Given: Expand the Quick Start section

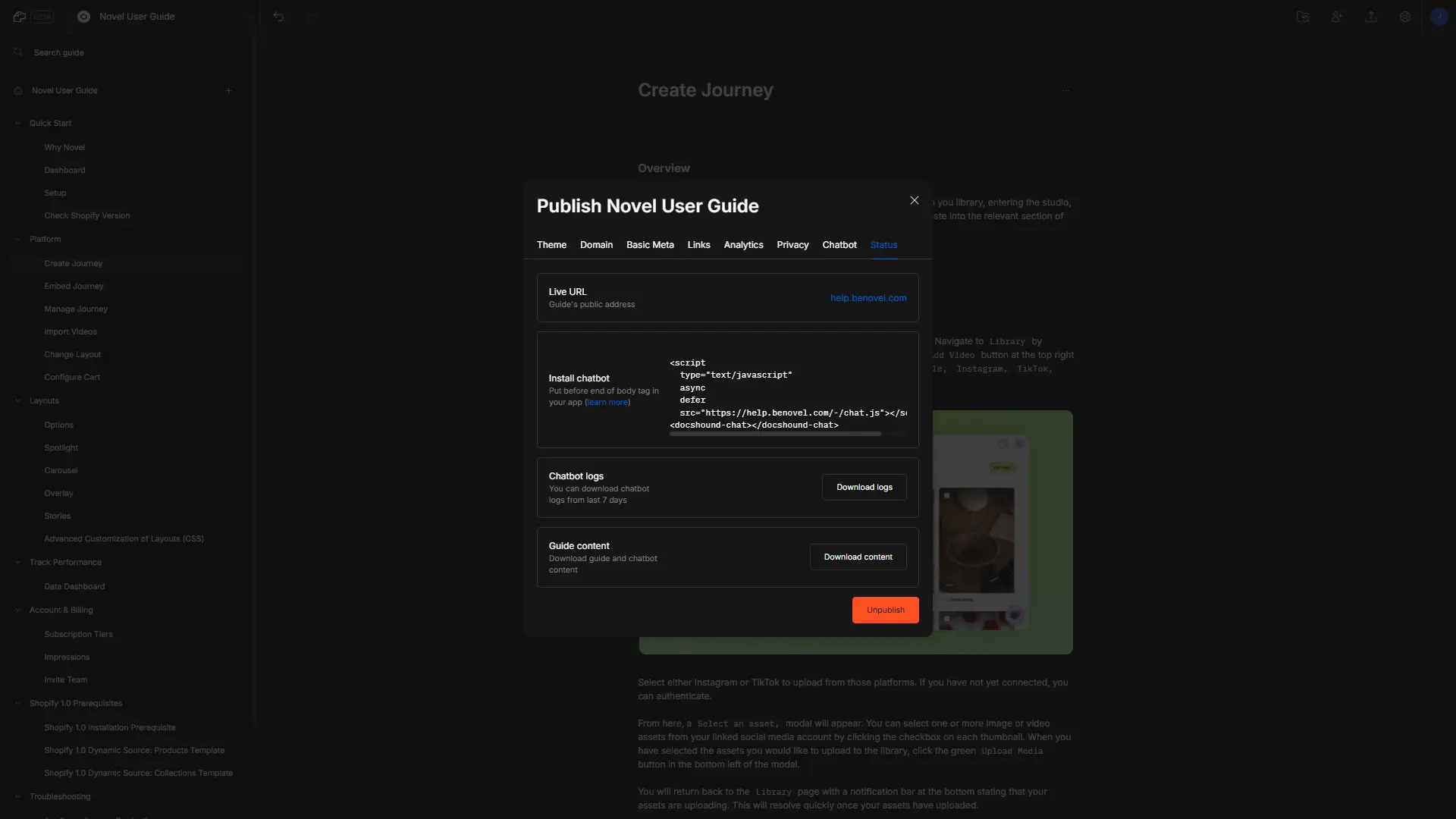Looking at the screenshot, I should click(18, 123).
